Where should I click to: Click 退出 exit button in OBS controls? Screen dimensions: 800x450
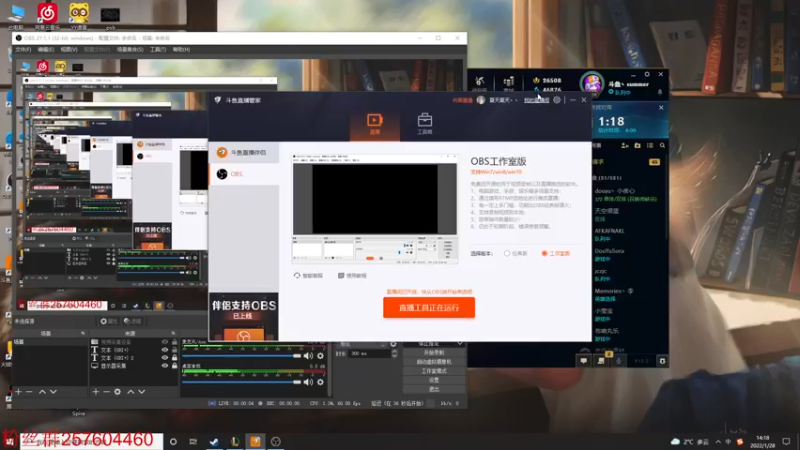coord(434,389)
